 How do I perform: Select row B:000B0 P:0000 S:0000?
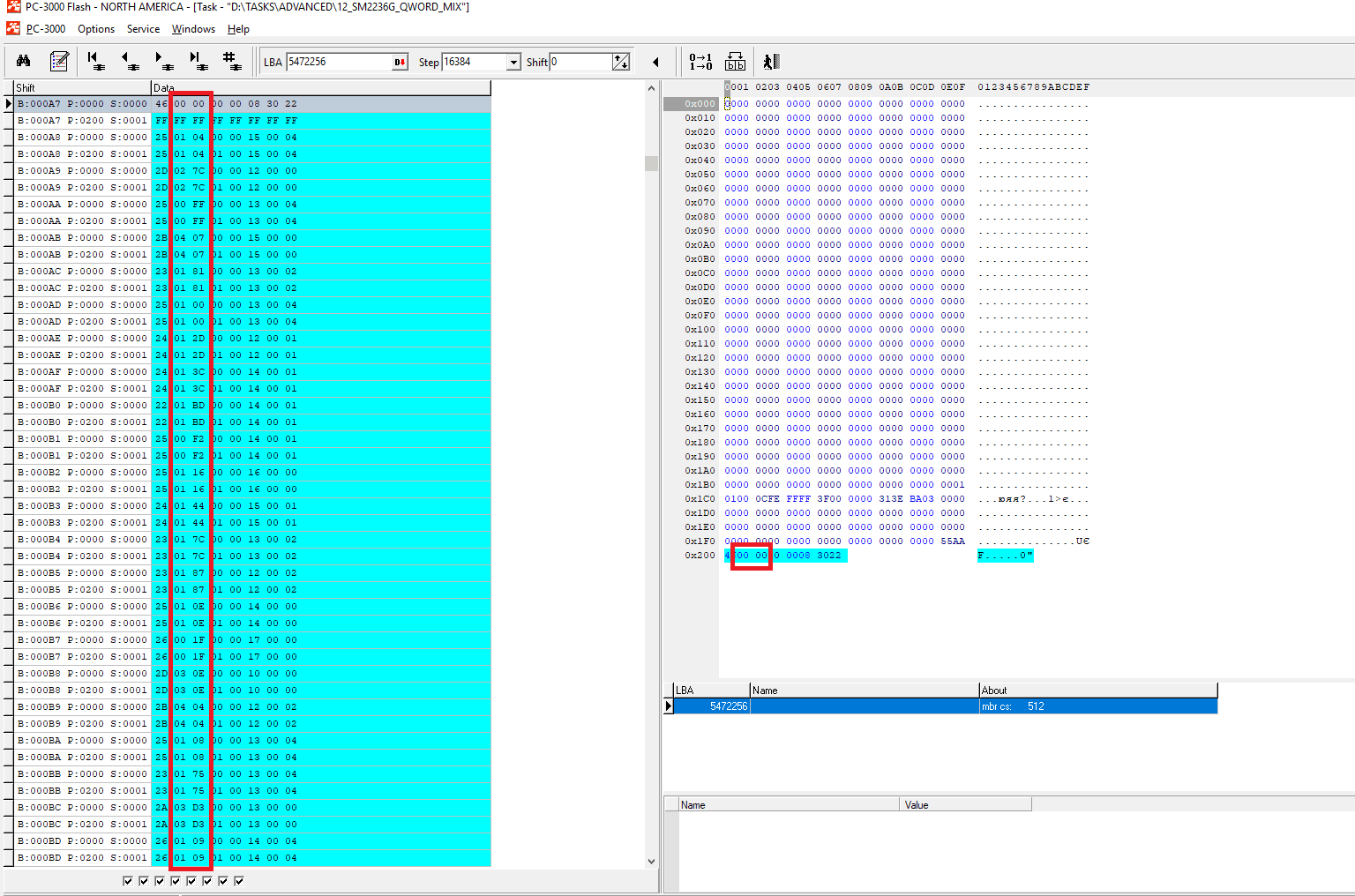252,405
